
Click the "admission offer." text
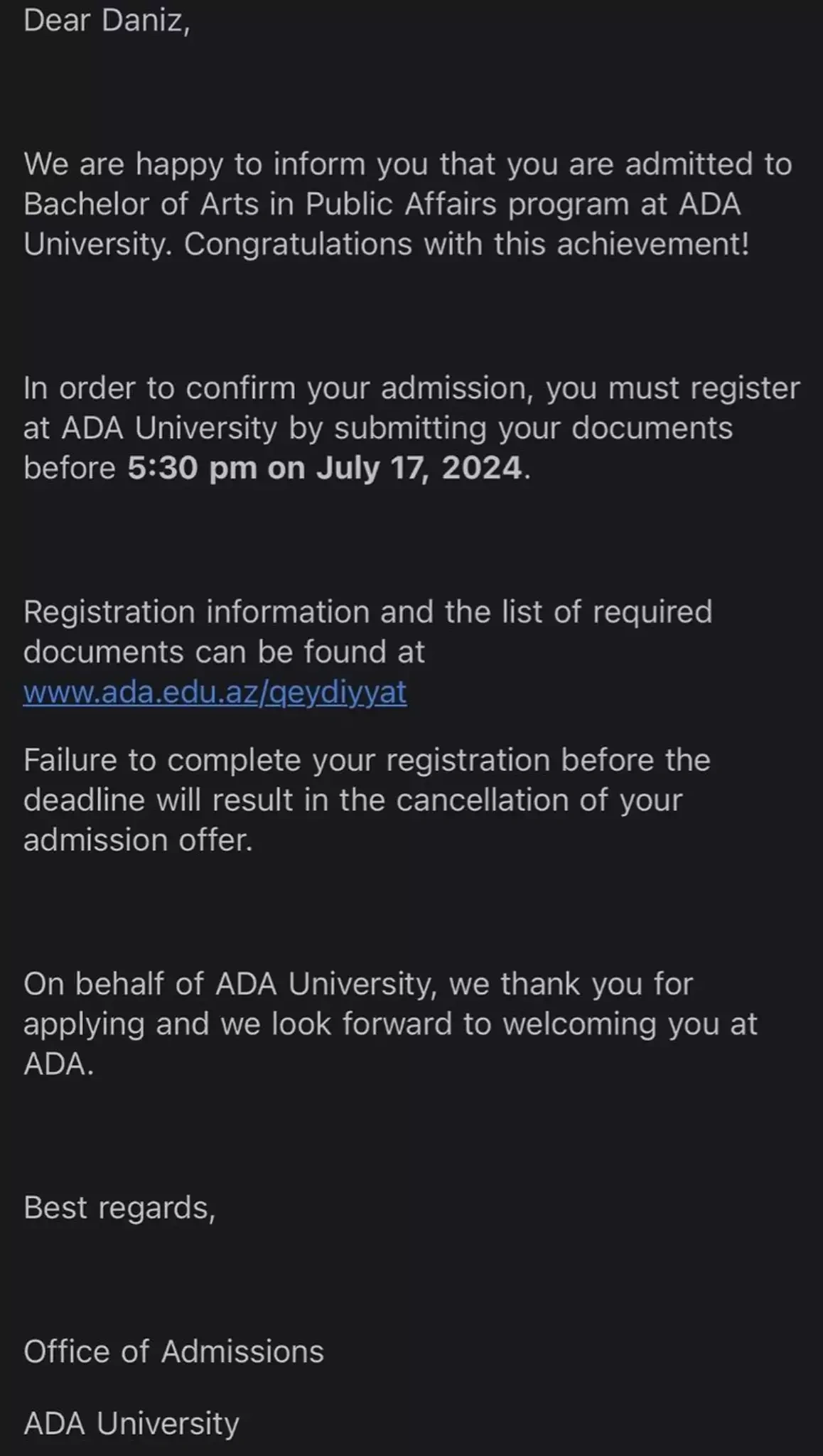click(138, 840)
